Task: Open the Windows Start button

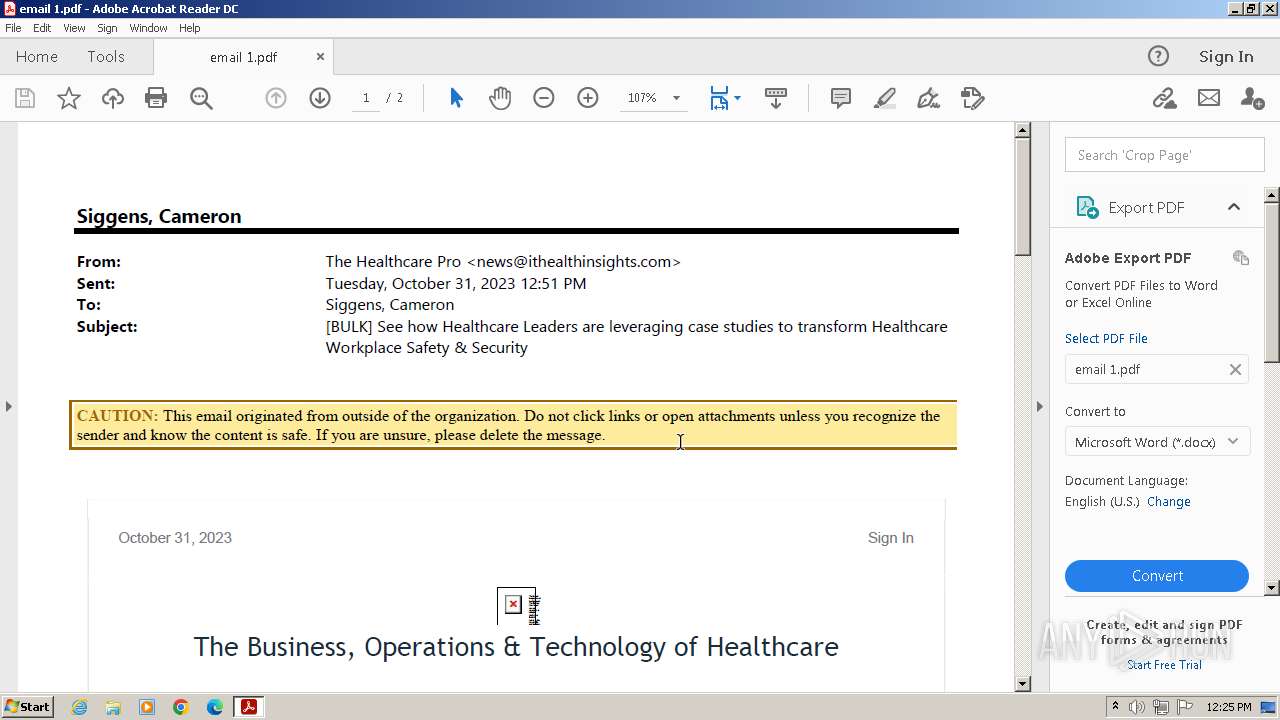Action: (x=27, y=707)
